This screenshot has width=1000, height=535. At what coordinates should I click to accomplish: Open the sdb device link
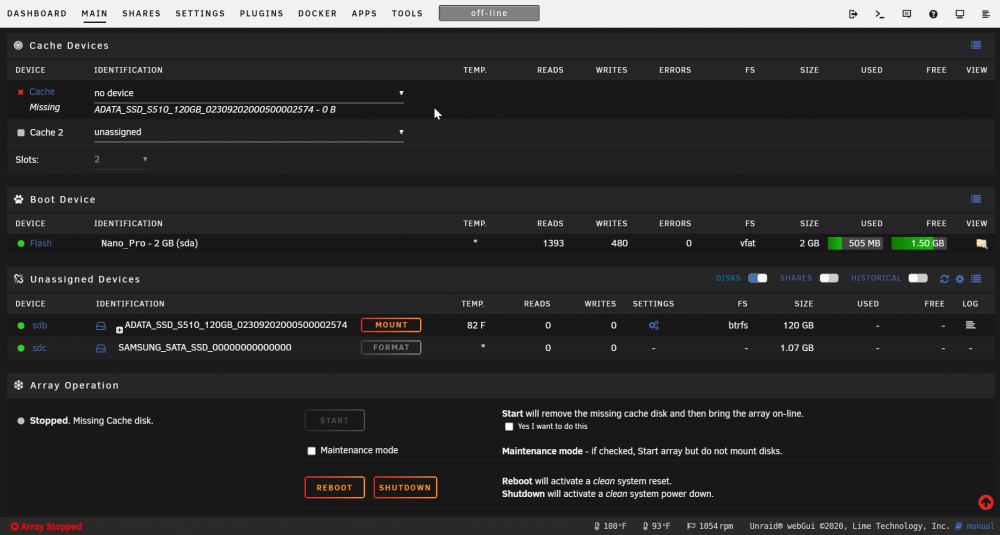(x=40, y=325)
